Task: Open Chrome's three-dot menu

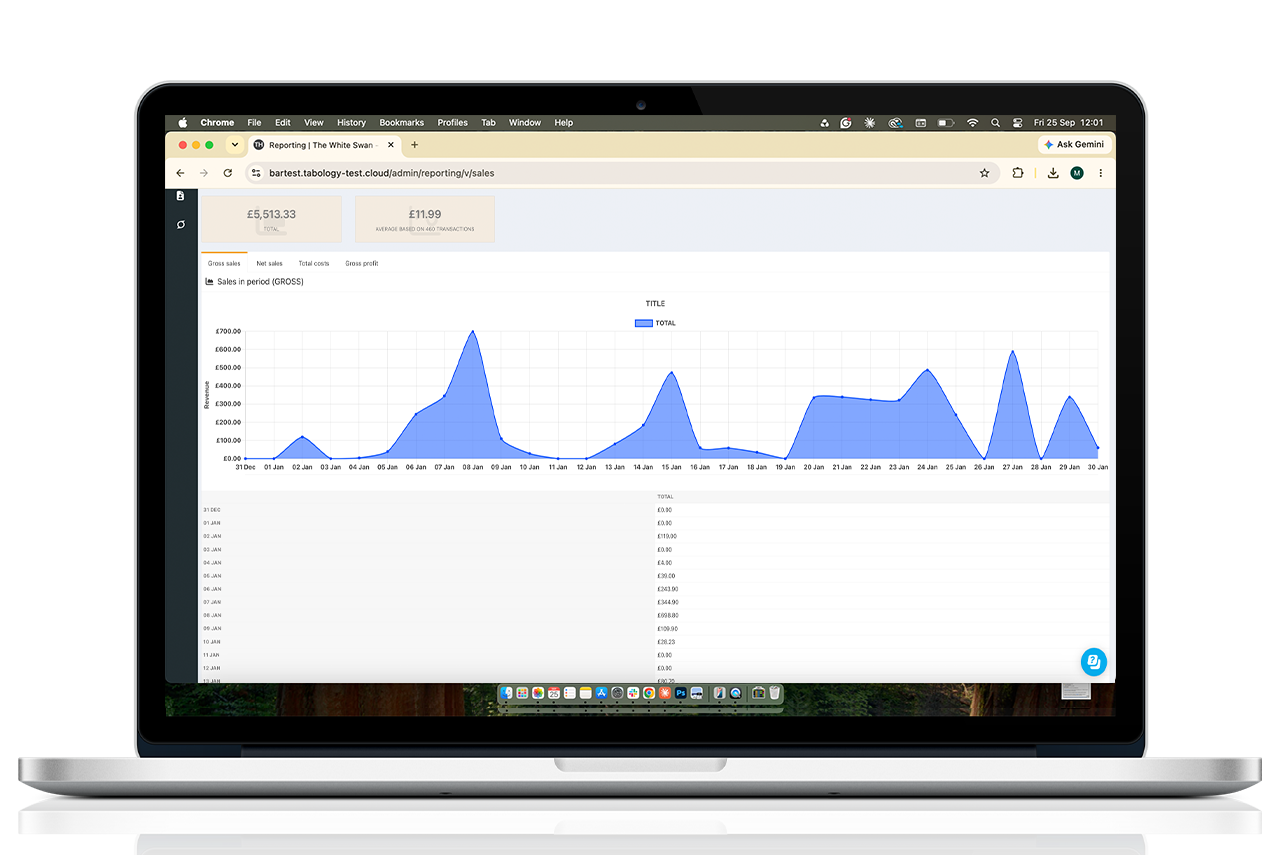Action: pyautogui.click(x=1101, y=173)
